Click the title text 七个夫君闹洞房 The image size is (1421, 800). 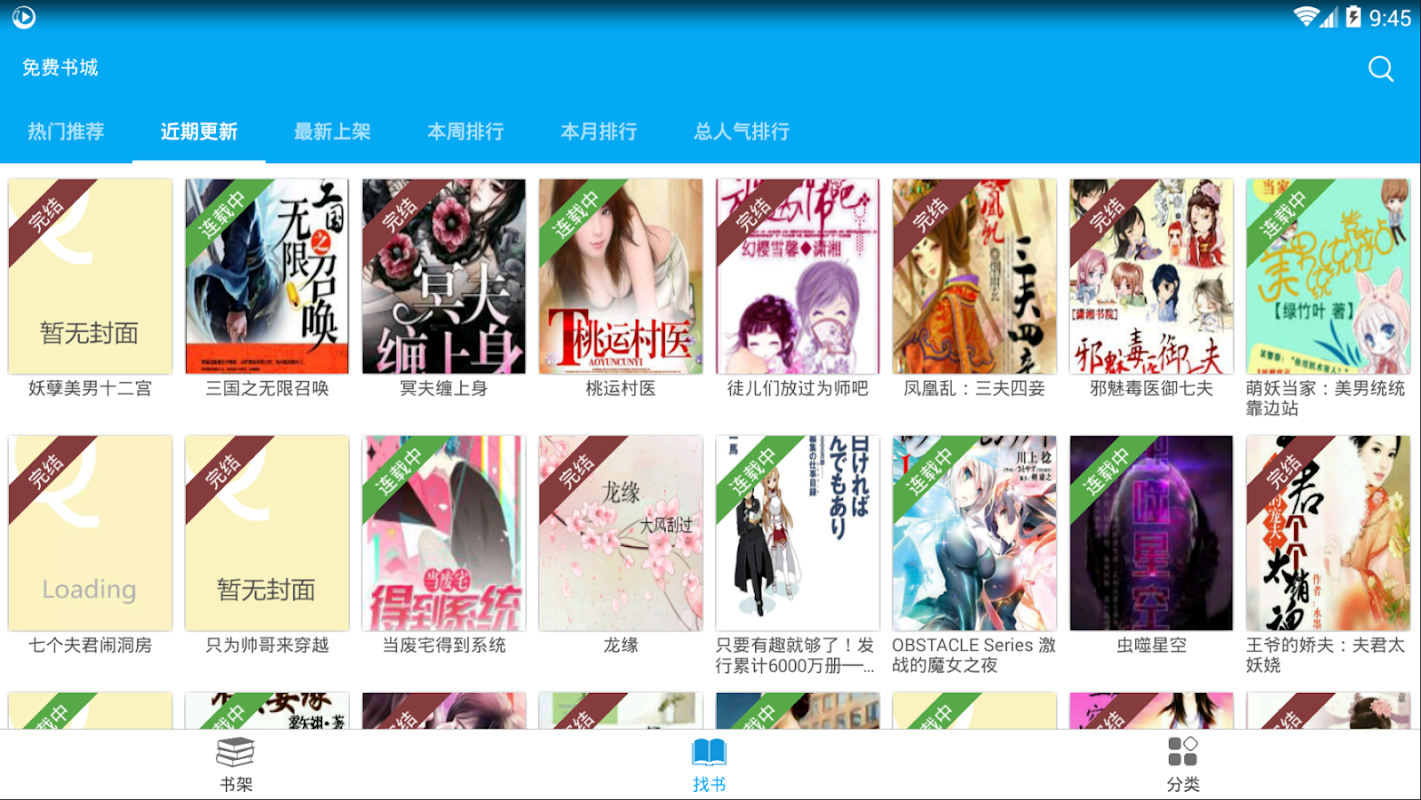(x=90, y=645)
